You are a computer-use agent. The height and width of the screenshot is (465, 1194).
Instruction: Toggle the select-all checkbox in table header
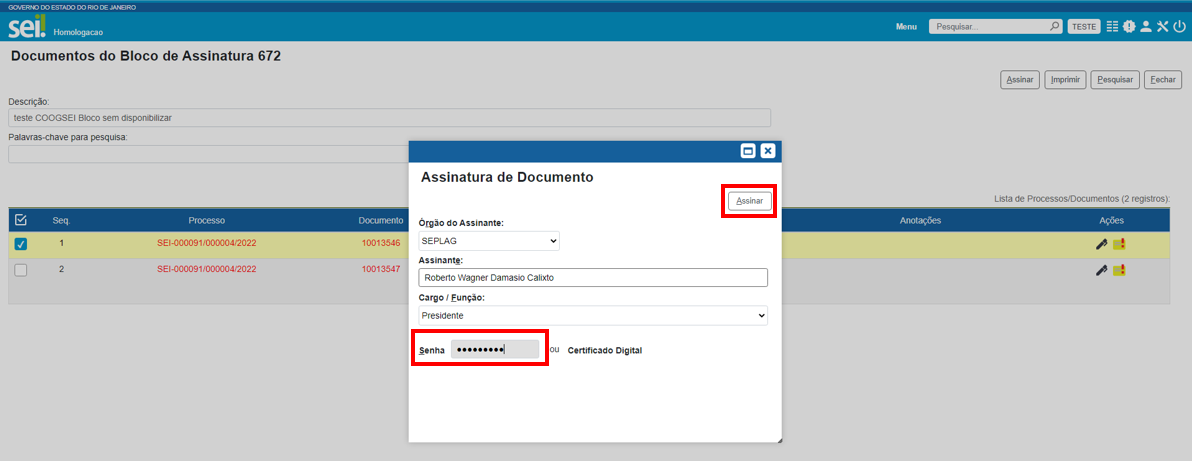coord(21,220)
